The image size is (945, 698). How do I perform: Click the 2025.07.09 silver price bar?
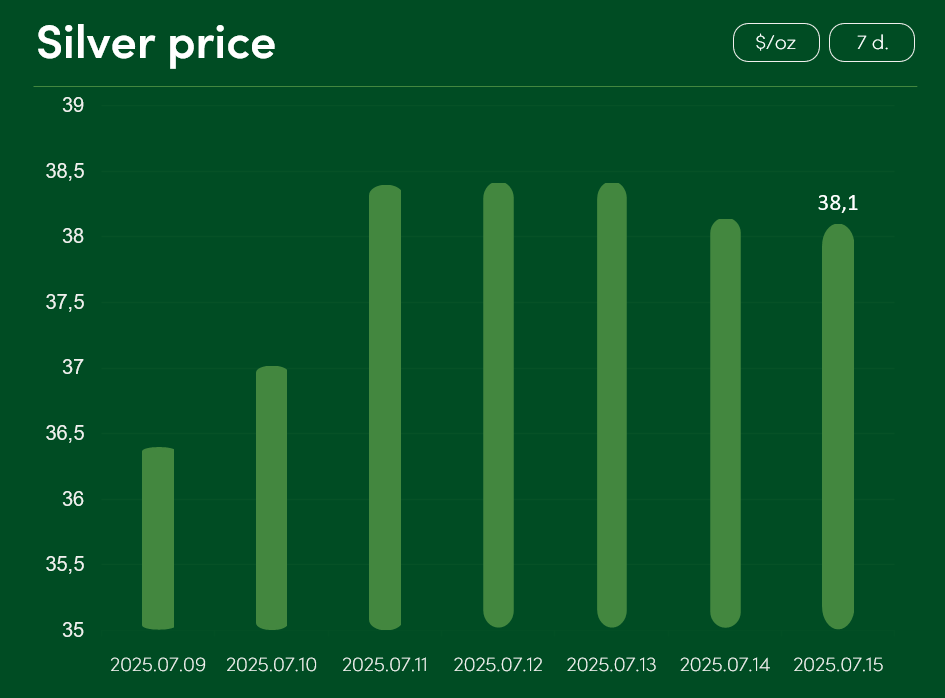pyautogui.click(x=158, y=538)
